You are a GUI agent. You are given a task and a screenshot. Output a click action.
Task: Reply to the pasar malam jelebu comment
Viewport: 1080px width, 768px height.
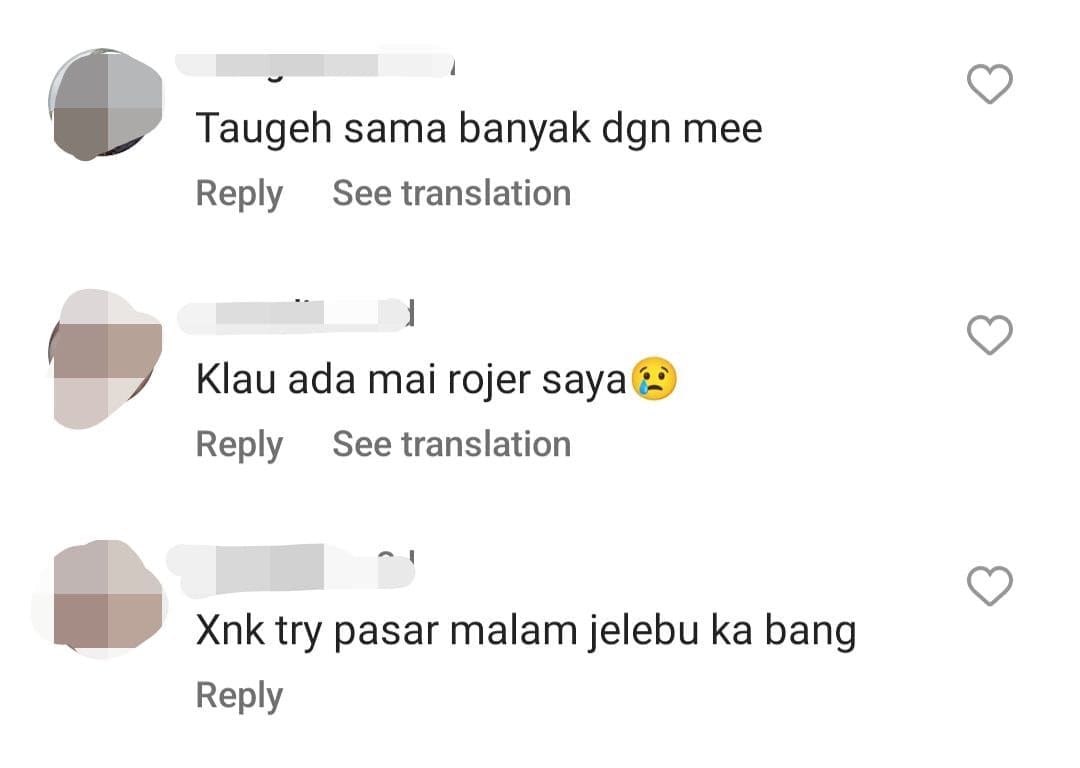pyautogui.click(x=239, y=696)
